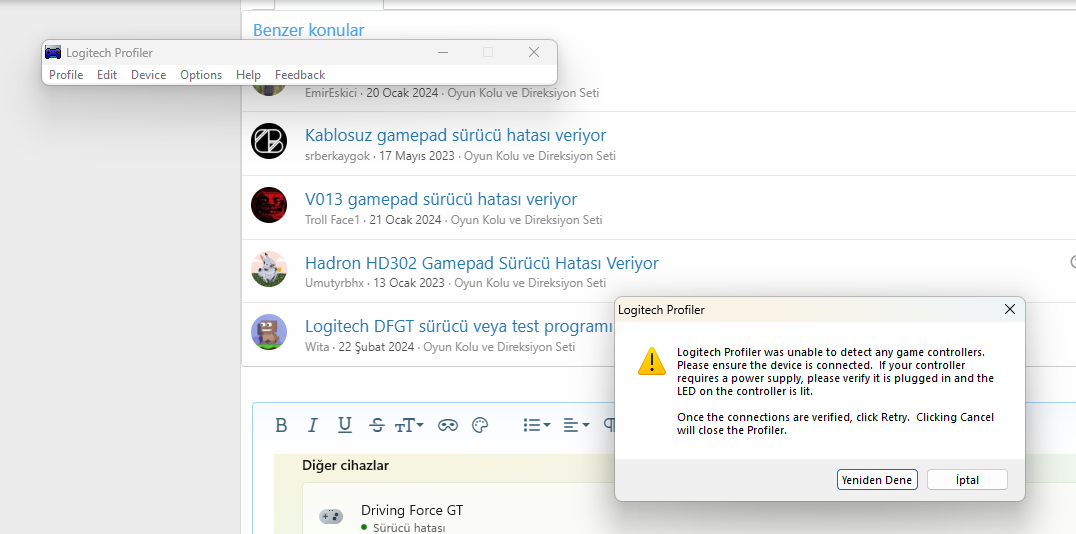This screenshot has height=534, width=1076.
Task: Minimize the Logitech Profiler window
Action: pos(443,52)
